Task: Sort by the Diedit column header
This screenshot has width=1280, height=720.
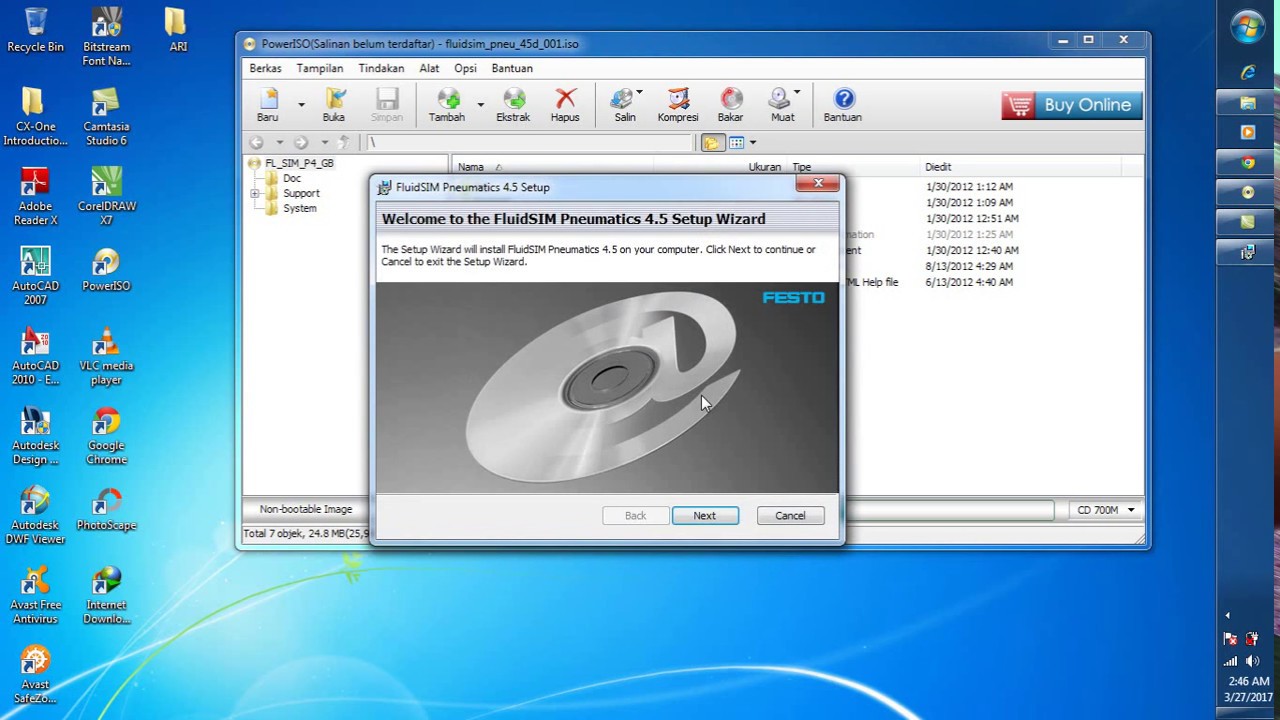Action: 938,167
